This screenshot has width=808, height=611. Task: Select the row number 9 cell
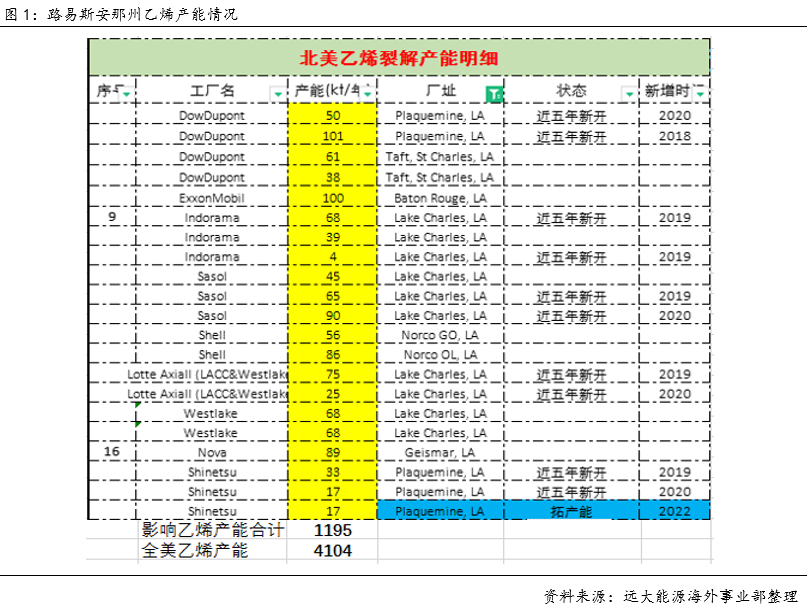pyautogui.click(x=112, y=217)
